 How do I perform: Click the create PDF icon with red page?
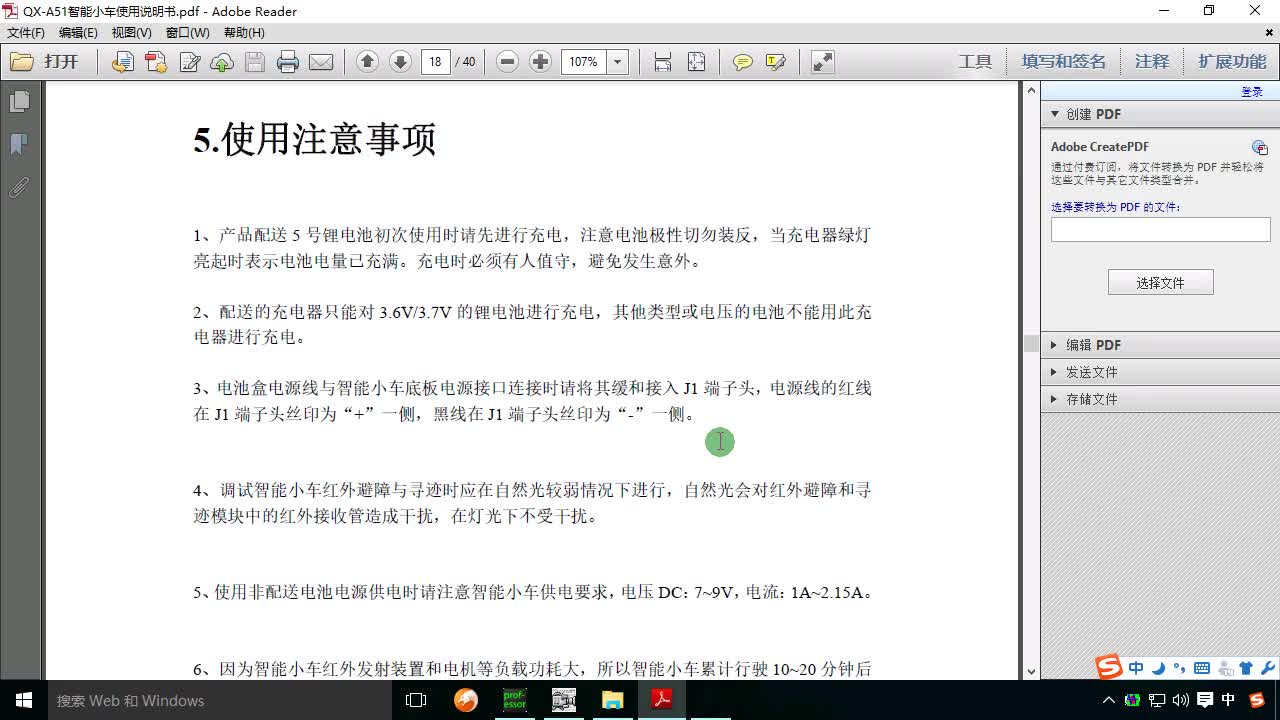tap(155, 62)
